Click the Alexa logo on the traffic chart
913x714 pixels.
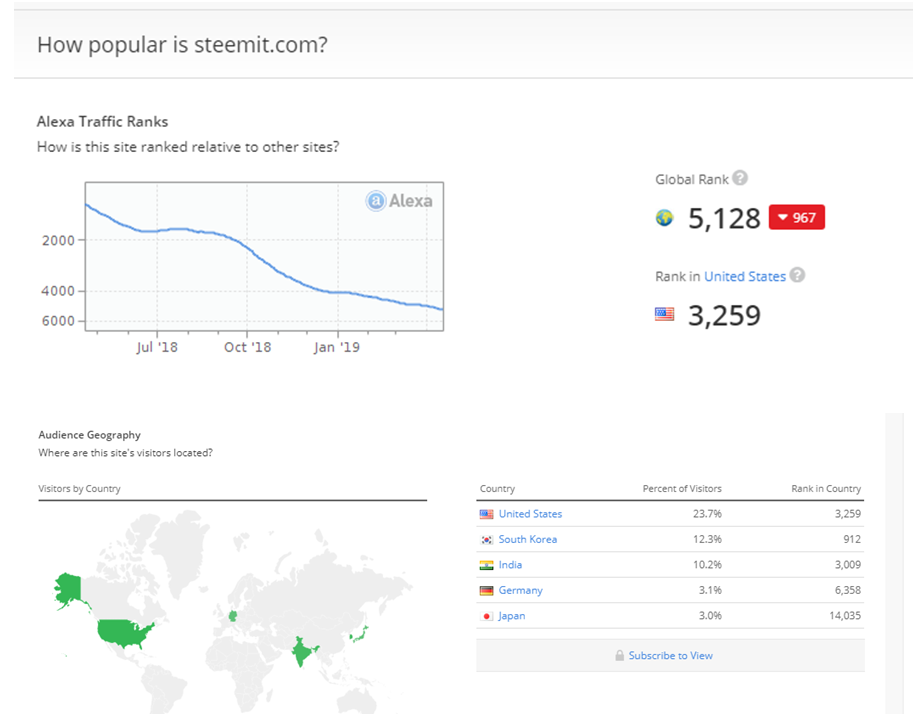399,201
